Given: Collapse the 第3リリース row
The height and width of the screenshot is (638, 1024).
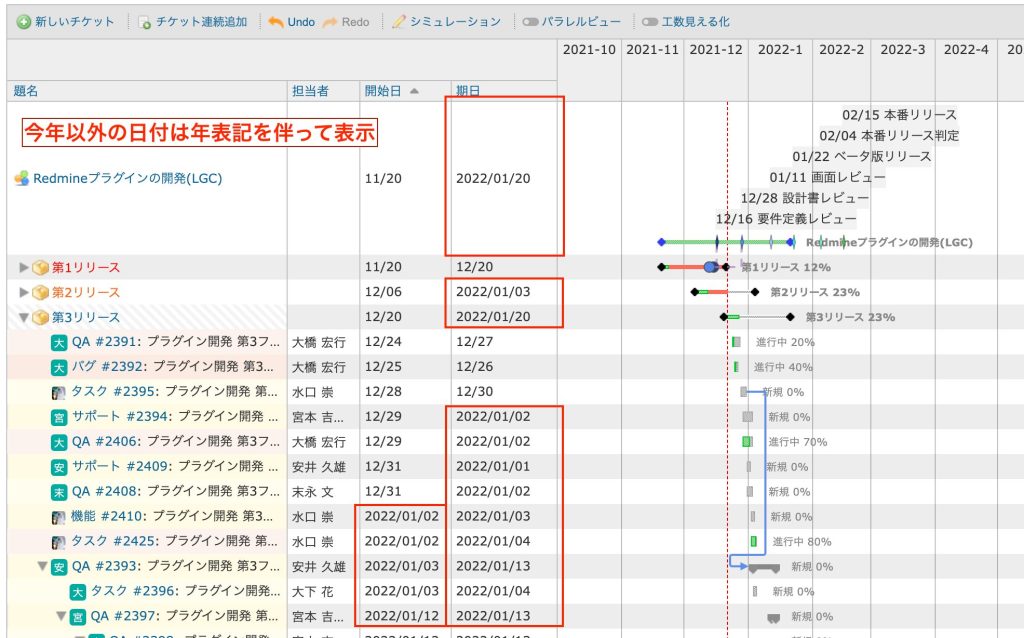Looking at the screenshot, I should tap(24, 317).
